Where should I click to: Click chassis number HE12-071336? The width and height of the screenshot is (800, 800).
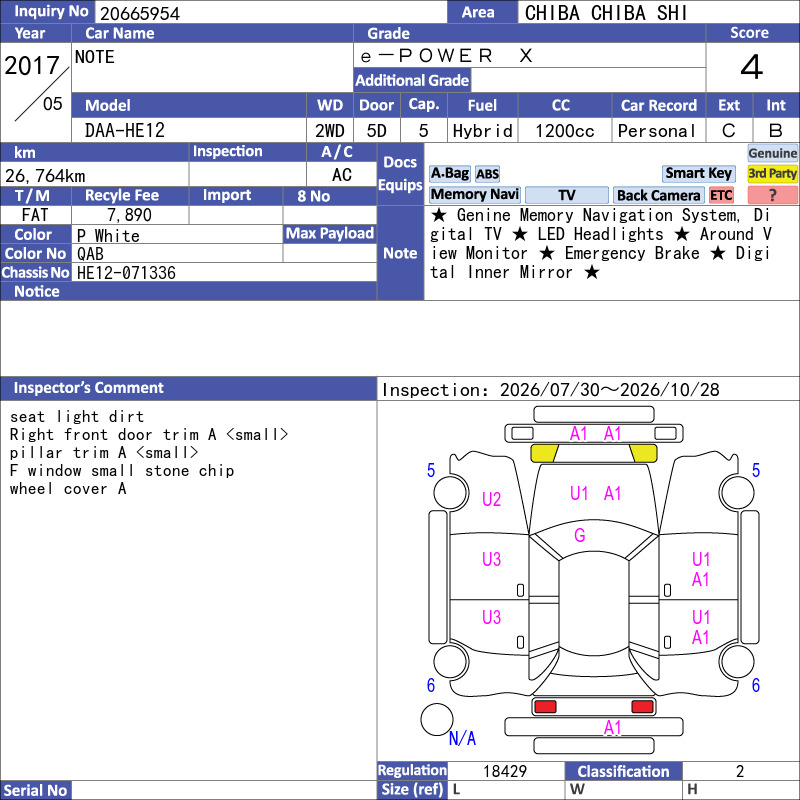[x=126, y=273]
